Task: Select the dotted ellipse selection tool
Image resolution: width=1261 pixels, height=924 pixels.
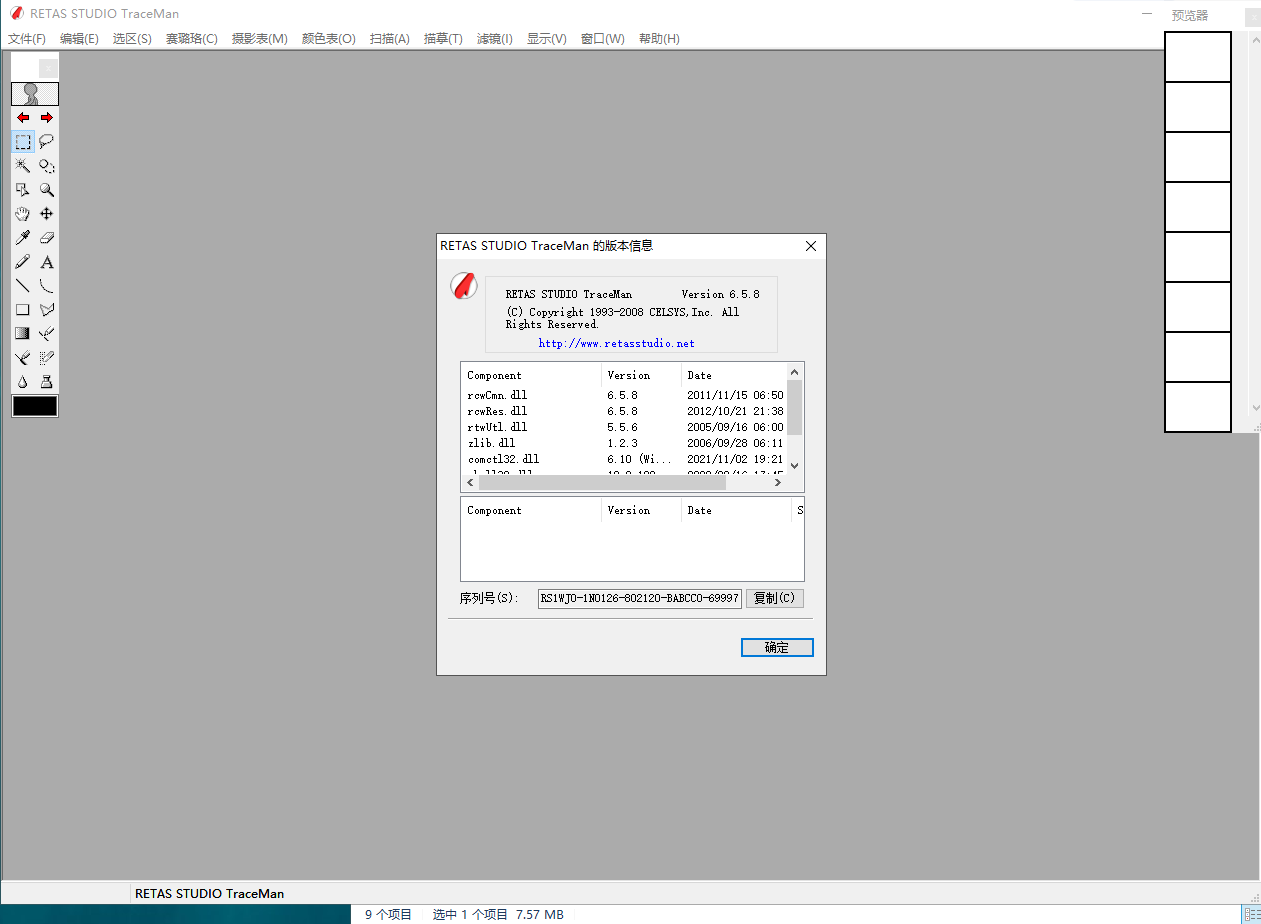Action: coord(47,166)
